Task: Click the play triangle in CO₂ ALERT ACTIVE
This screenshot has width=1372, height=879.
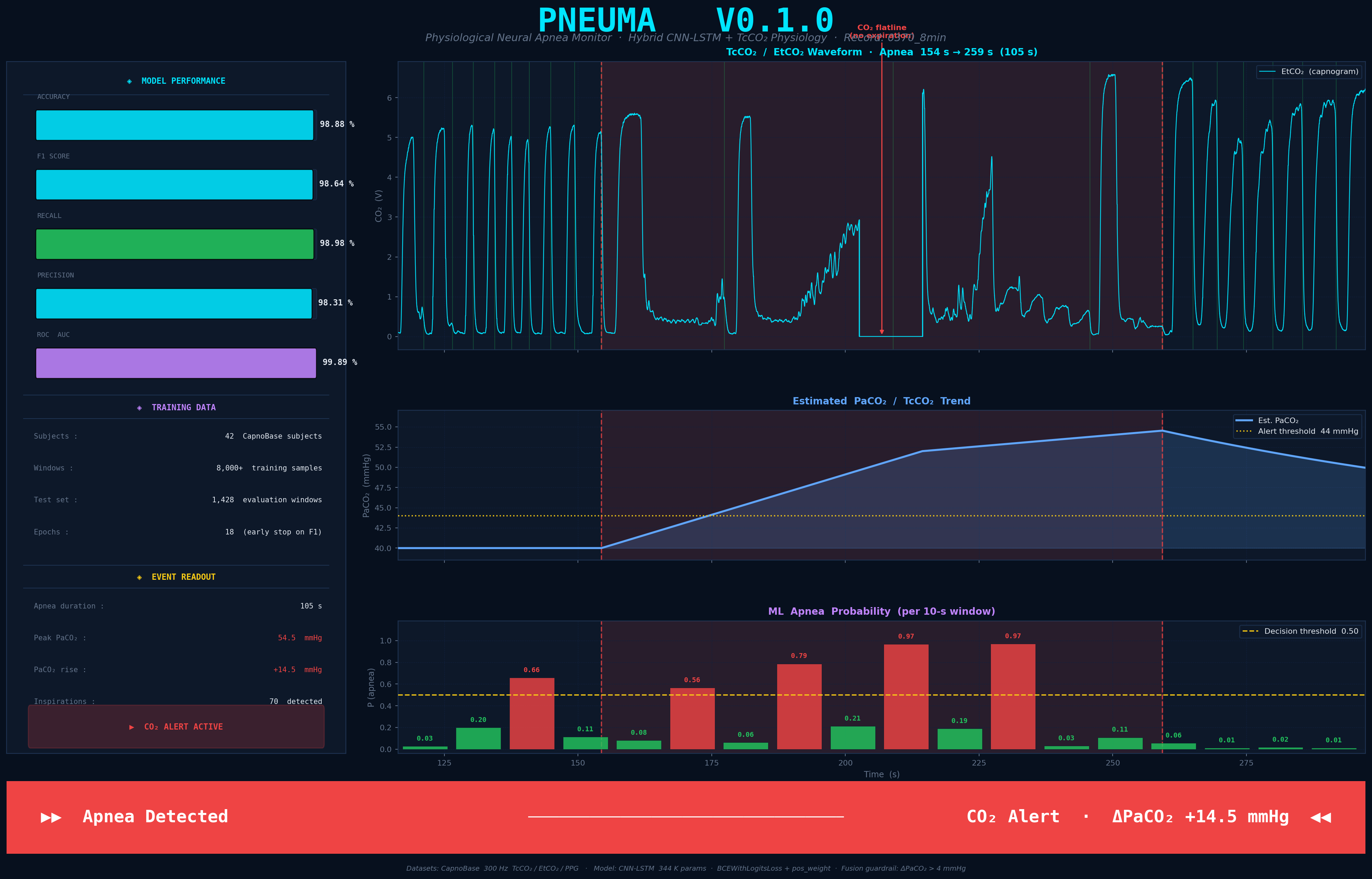Action: (132, 727)
